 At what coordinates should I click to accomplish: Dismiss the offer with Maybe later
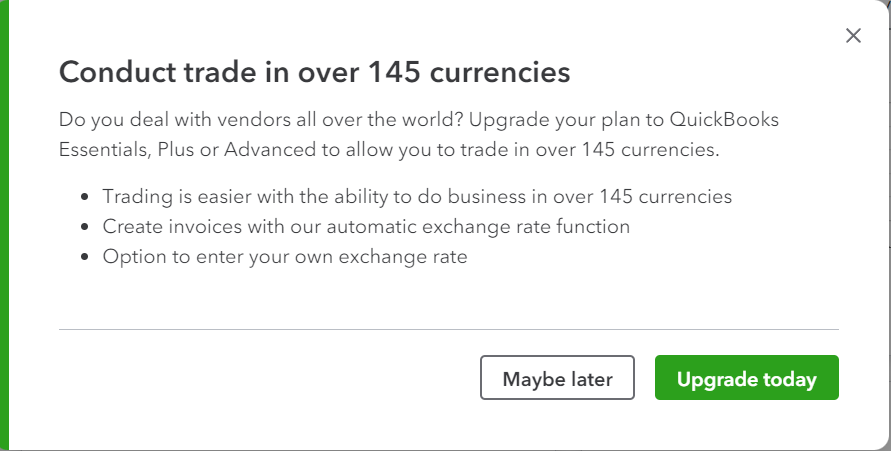point(557,378)
